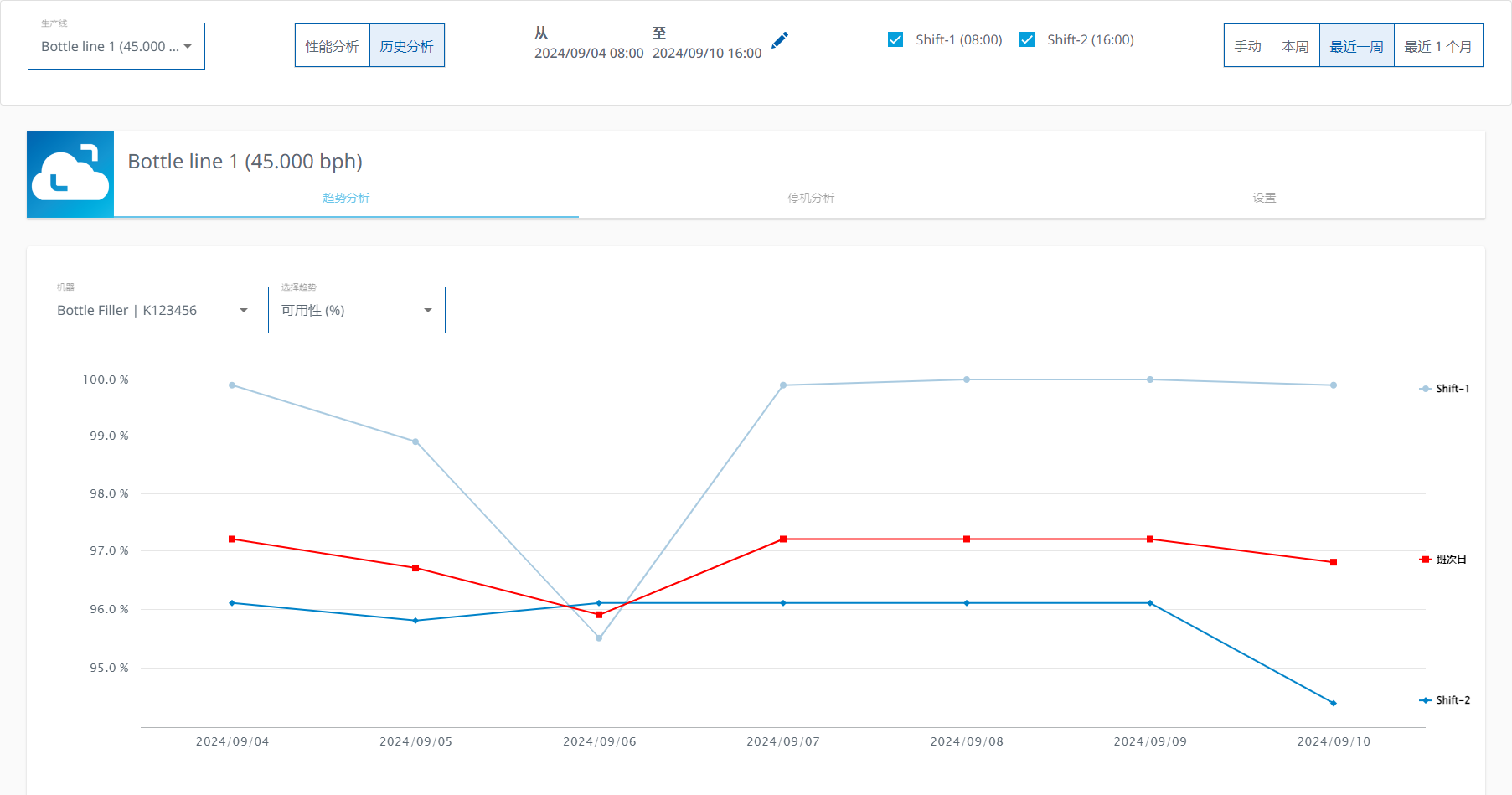Open the 可用性 (%) trend selector
Image resolution: width=1512 pixels, height=795 pixels.
click(x=356, y=310)
